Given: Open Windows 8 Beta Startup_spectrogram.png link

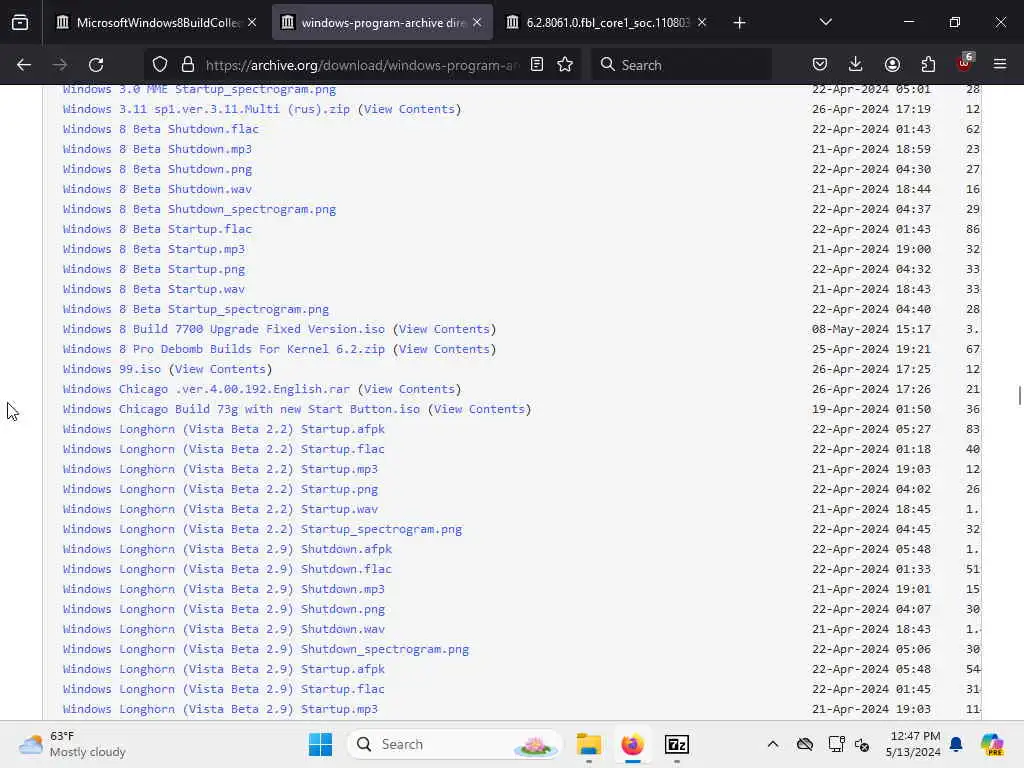Looking at the screenshot, I should coord(196,310).
